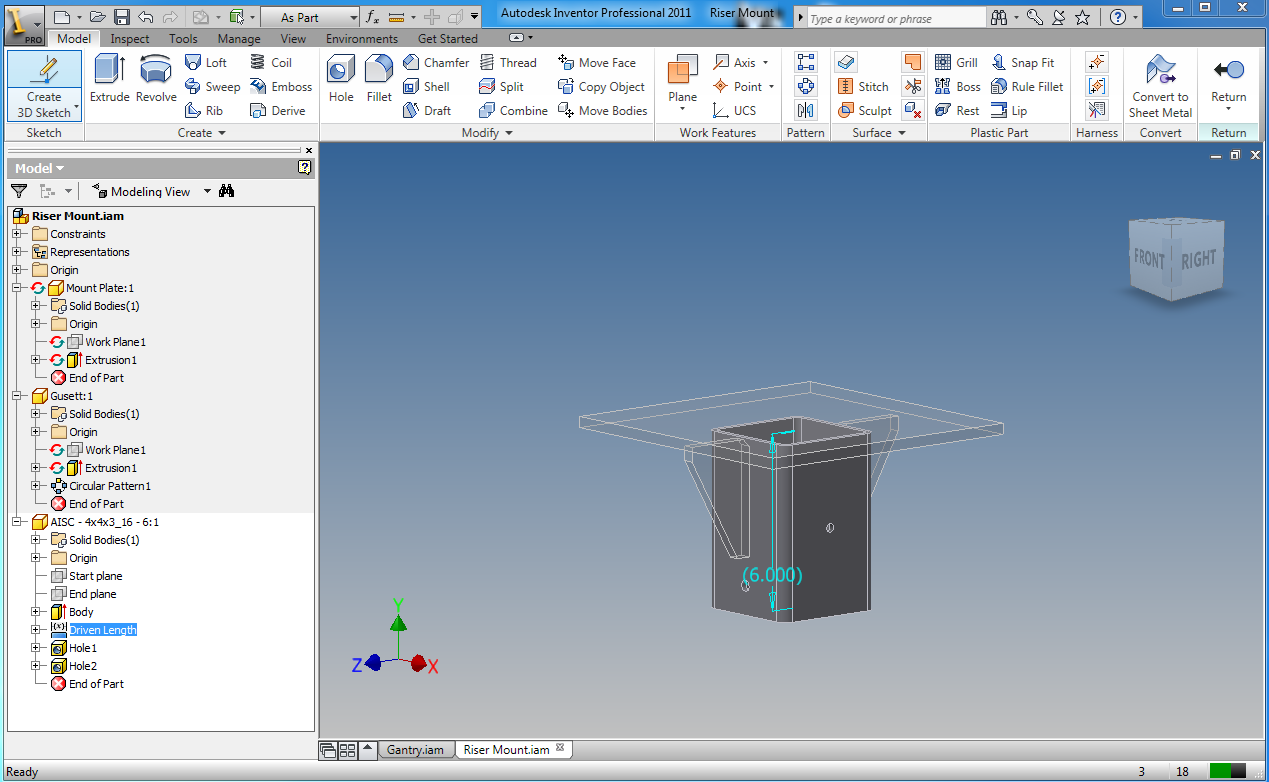The image size is (1269, 782).
Task: Collapse the Mount Plate:1 node
Action: click(x=17, y=288)
